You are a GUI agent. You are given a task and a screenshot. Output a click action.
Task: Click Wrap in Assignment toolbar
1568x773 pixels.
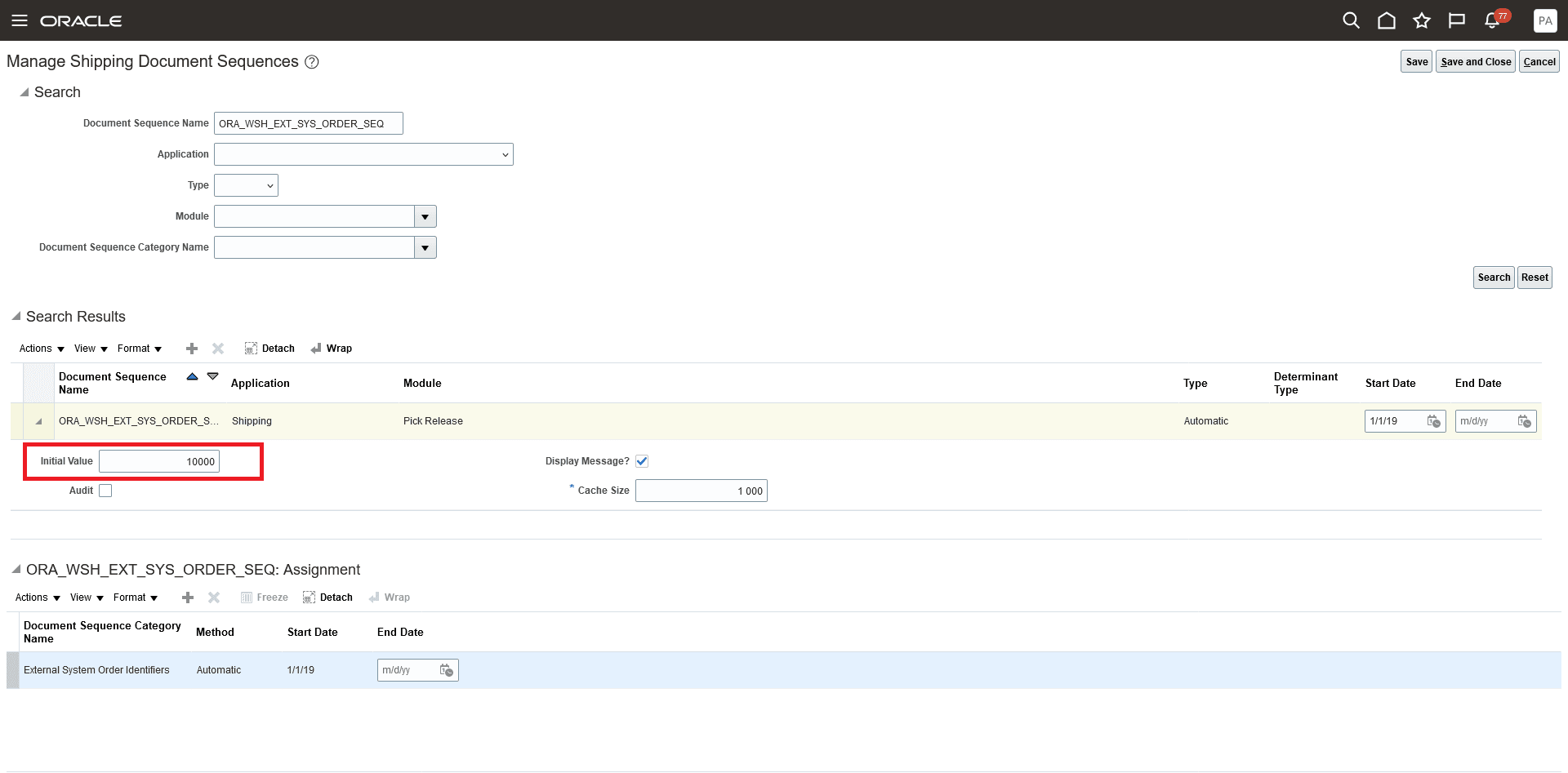click(390, 598)
